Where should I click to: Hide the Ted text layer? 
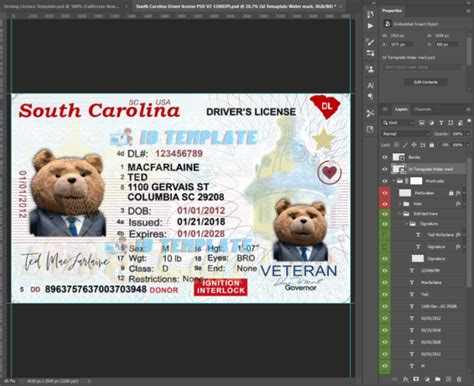[x=385, y=294]
